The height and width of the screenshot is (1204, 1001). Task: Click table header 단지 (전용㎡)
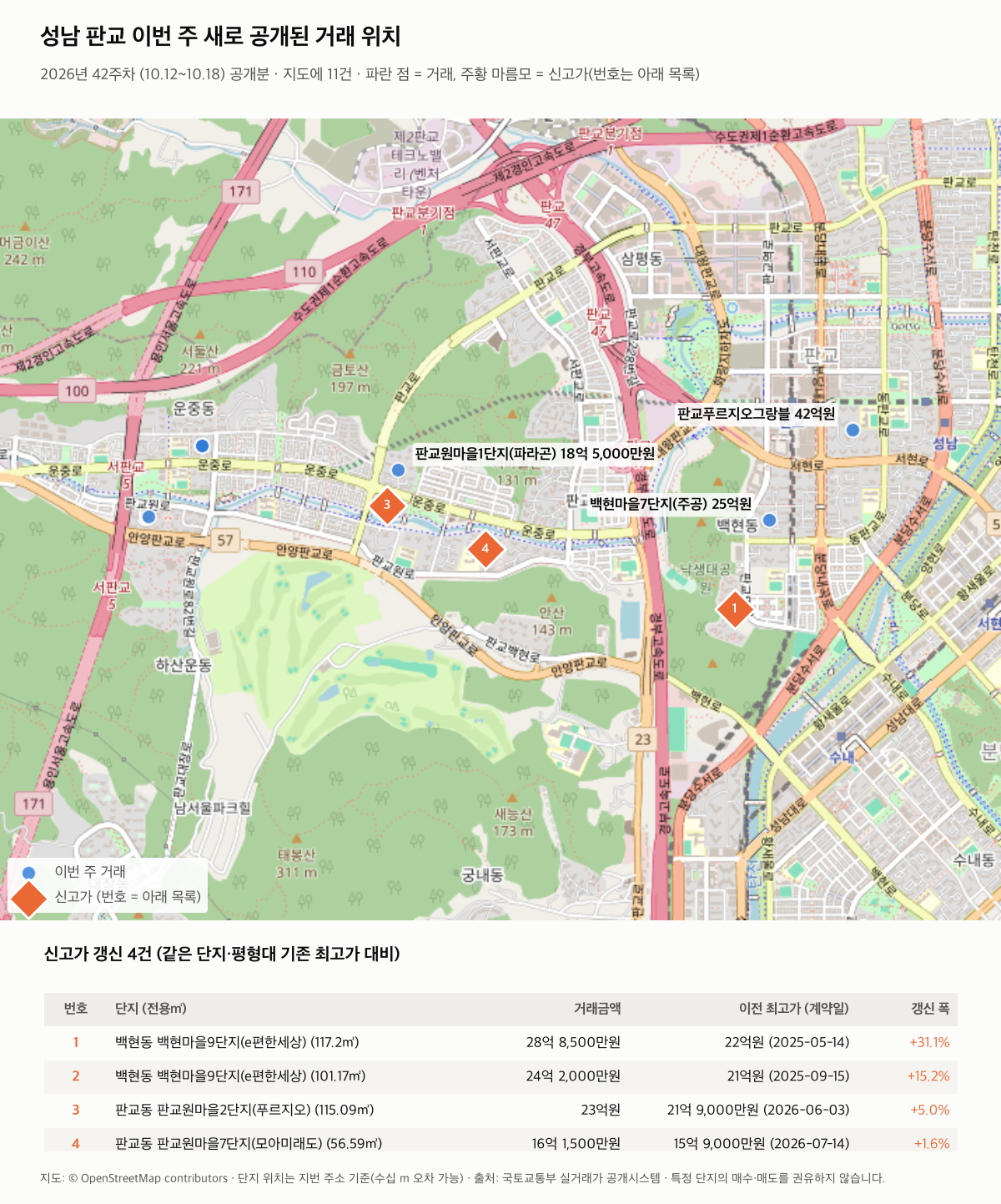pyautogui.click(x=151, y=1009)
